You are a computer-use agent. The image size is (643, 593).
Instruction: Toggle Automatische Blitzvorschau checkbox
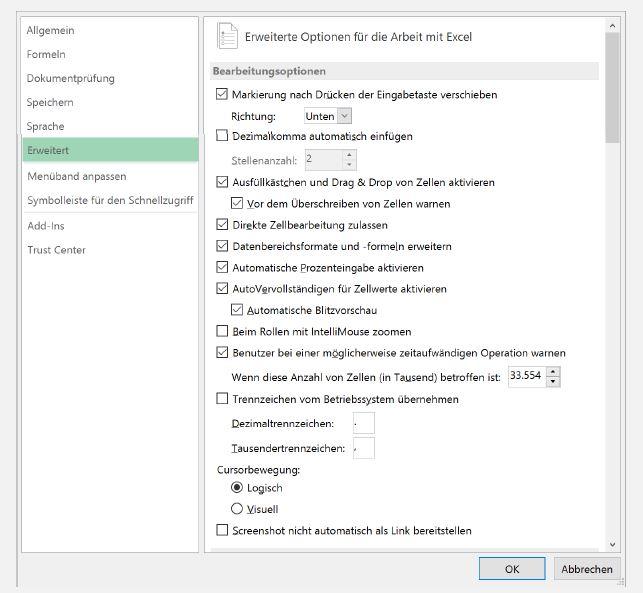click(x=237, y=310)
